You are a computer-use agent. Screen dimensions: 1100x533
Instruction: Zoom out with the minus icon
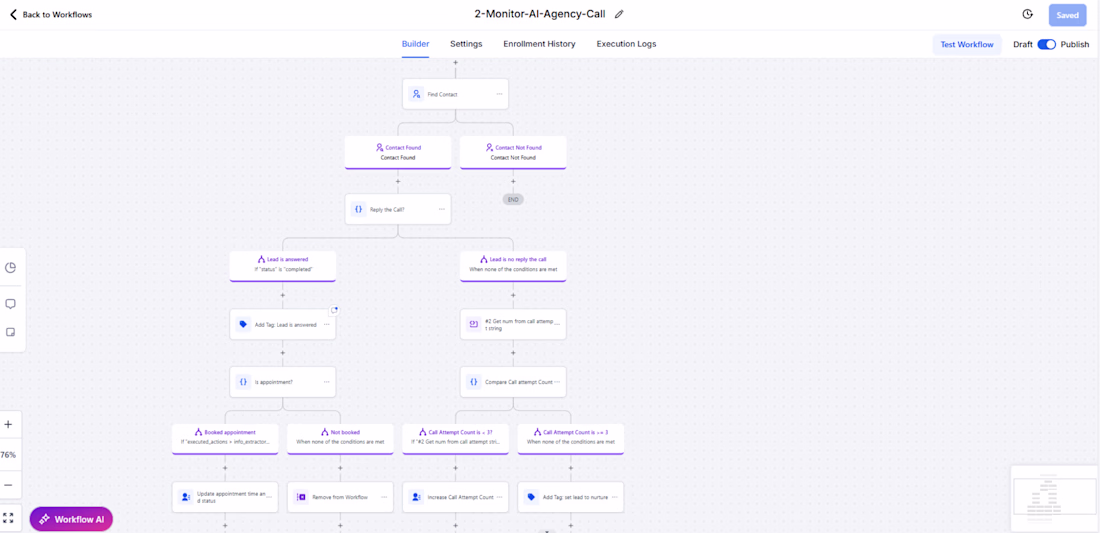[9, 485]
